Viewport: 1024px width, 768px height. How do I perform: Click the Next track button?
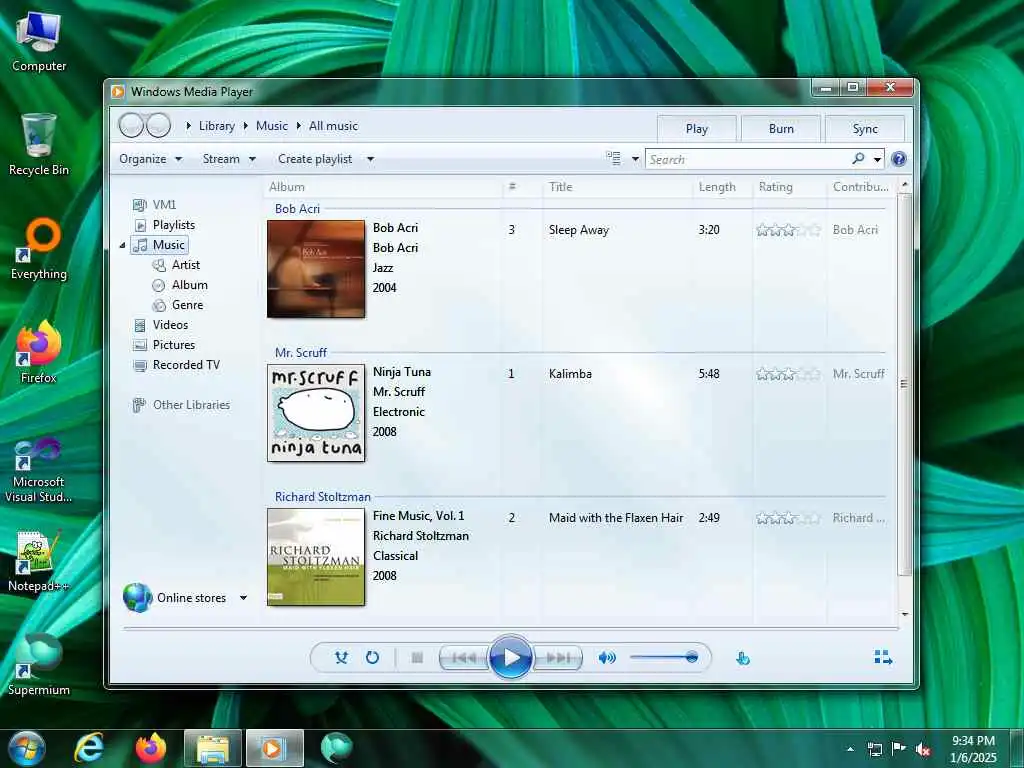click(x=558, y=658)
